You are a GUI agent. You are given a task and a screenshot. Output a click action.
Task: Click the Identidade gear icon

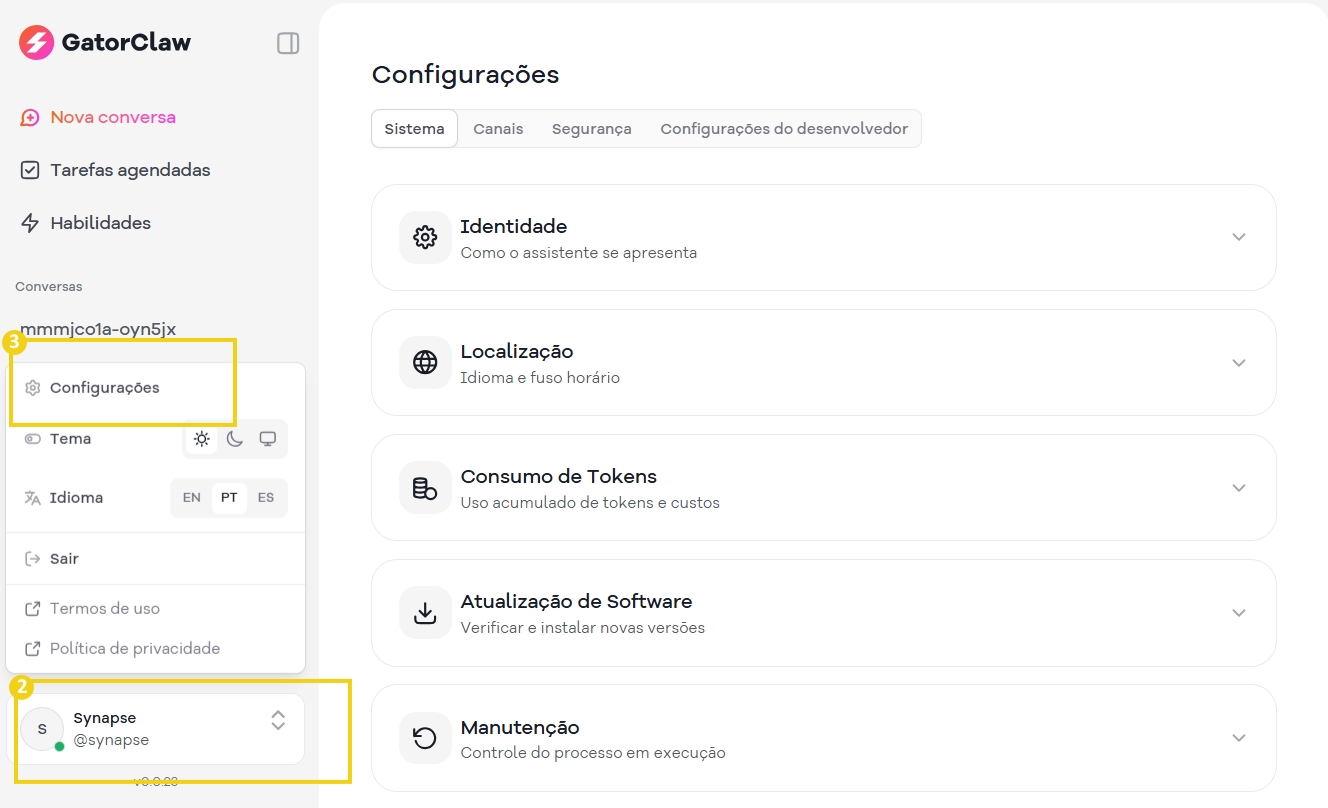pos(424,237)
